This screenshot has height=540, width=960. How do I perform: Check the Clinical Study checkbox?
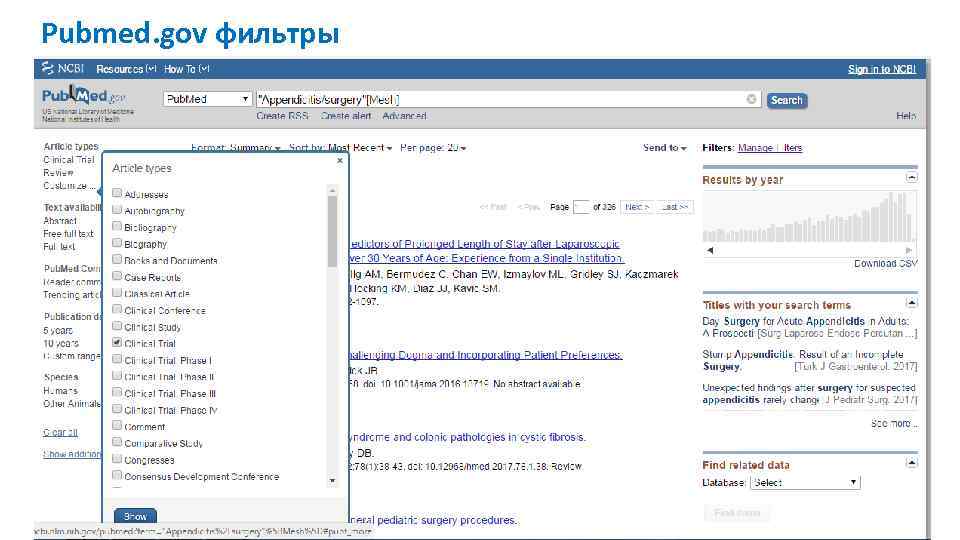click(117, 326)
